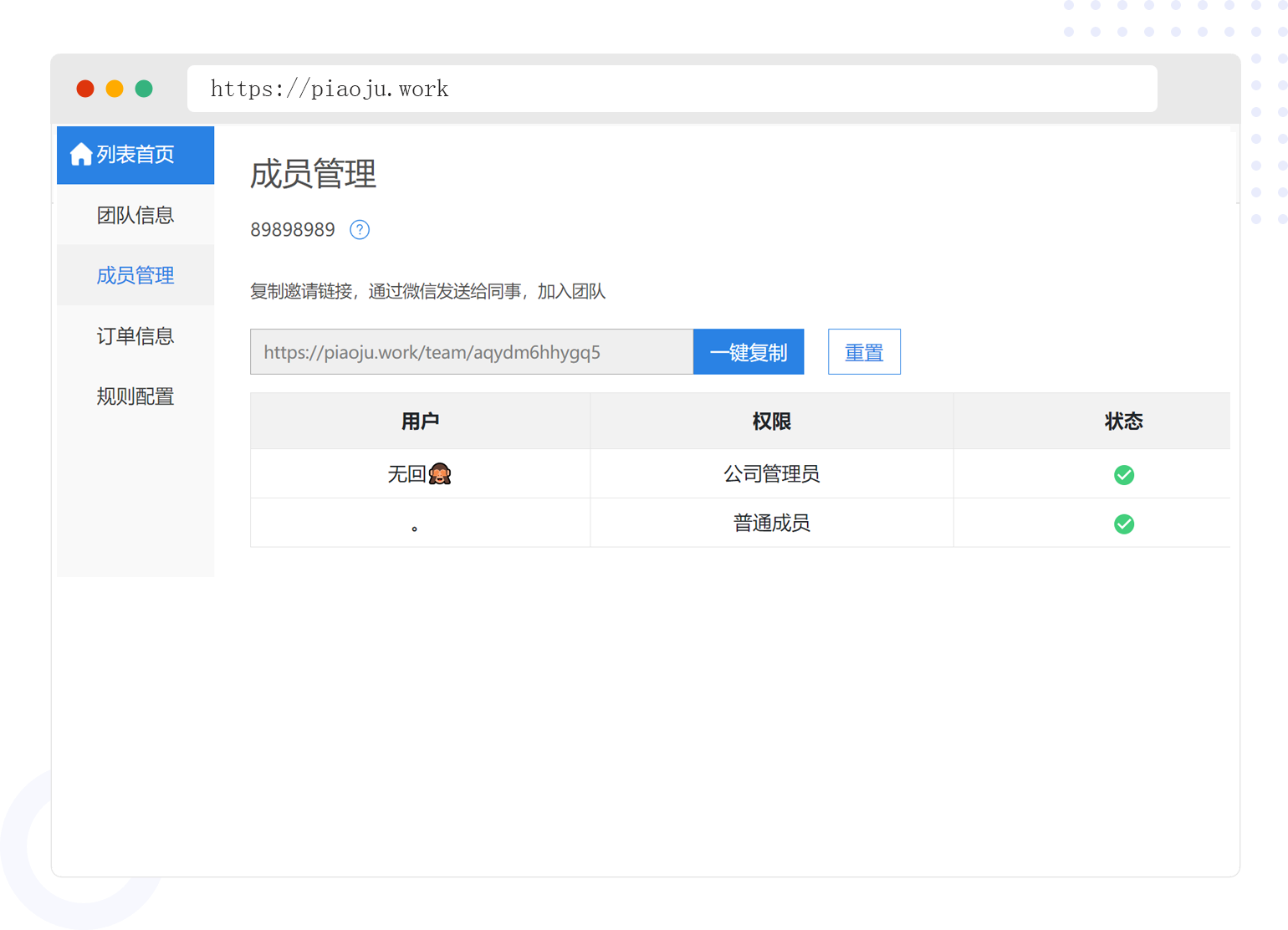Click the 用户 column header
The height and width of the screenshot is (930, 1288).
pos(420,422)
